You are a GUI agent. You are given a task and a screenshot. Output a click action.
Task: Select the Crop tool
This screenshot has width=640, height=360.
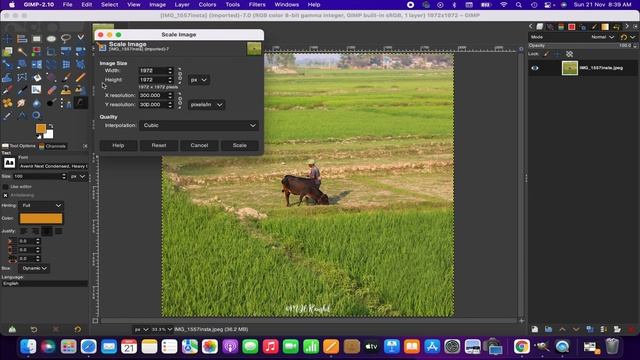[x=51, y=51]
